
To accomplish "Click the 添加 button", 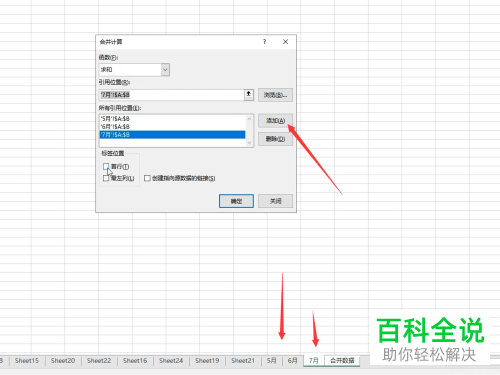I will [275, 121].
